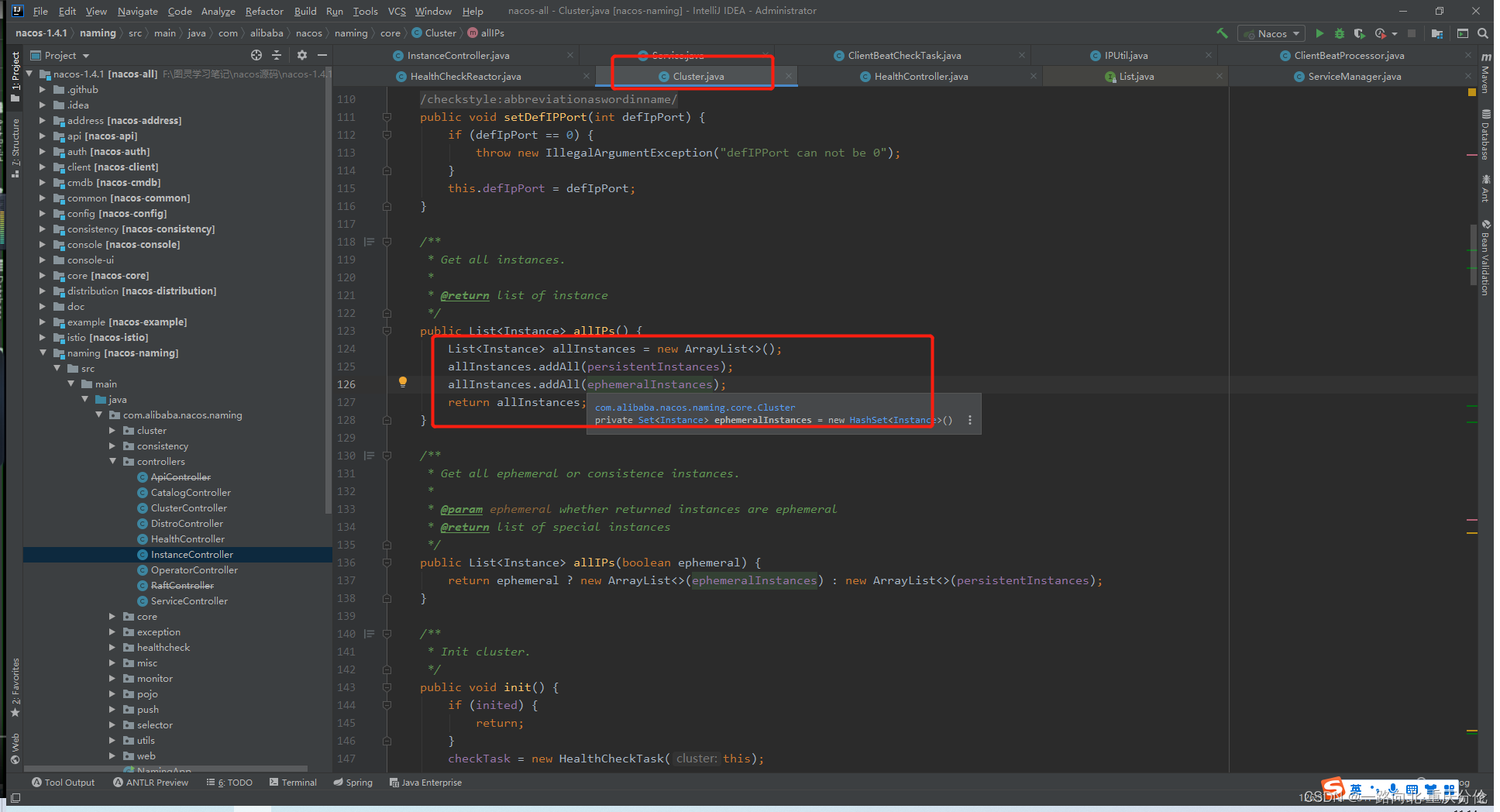
Task: Open the Spring tool window
Action: (x=353, y=783)
